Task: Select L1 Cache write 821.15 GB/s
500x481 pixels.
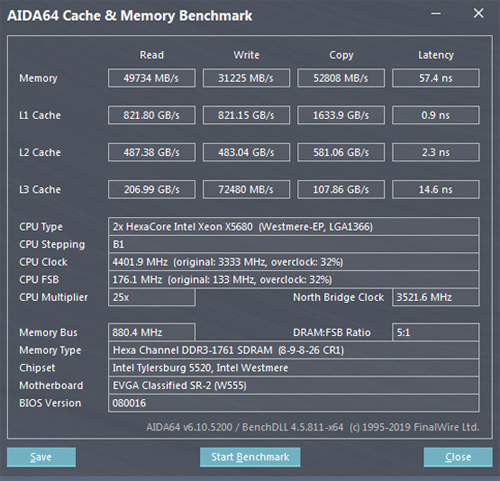Action: pyautogui.click(x=246, y=115)
